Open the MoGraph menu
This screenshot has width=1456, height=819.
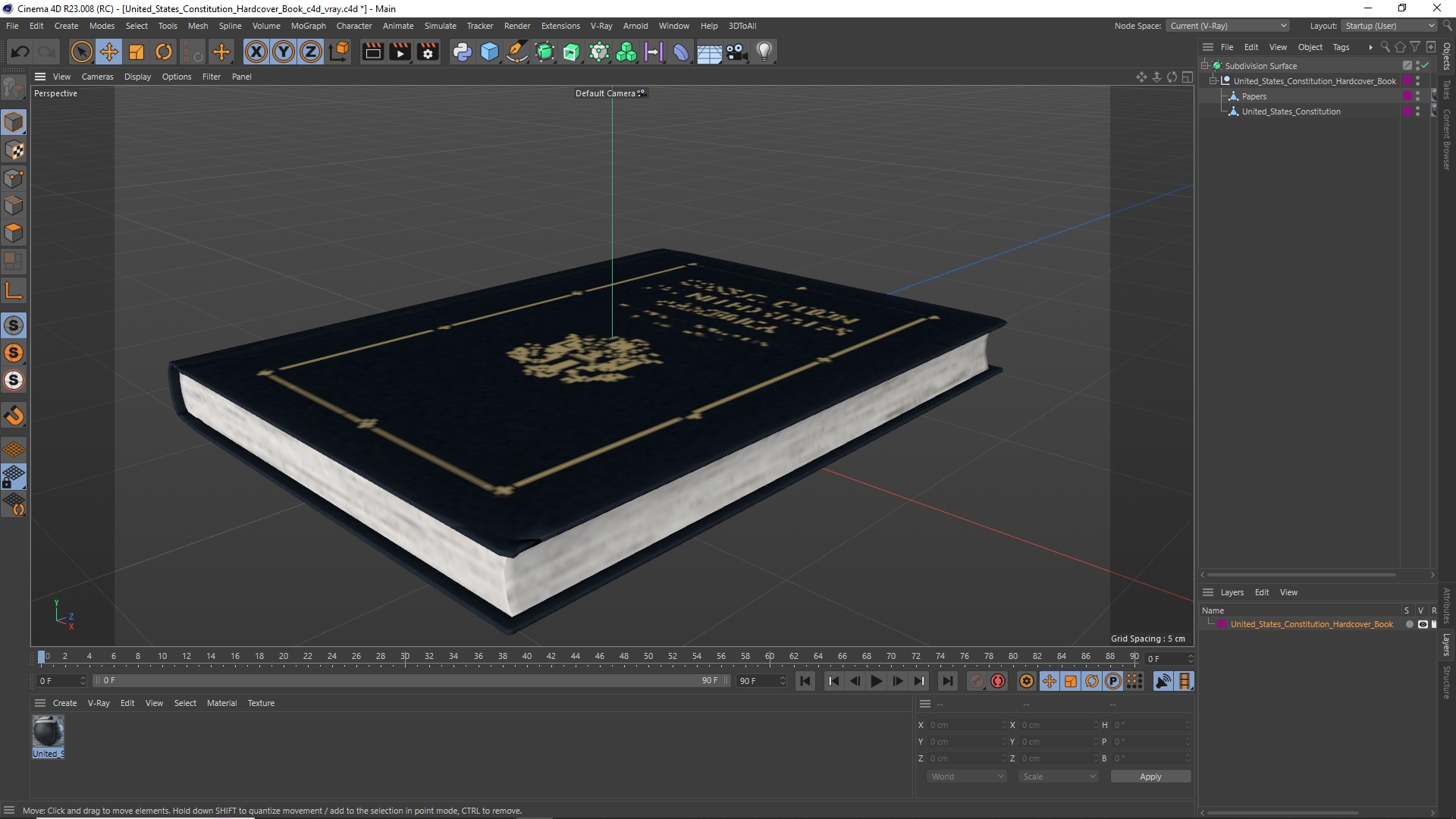tap(308, 26)
